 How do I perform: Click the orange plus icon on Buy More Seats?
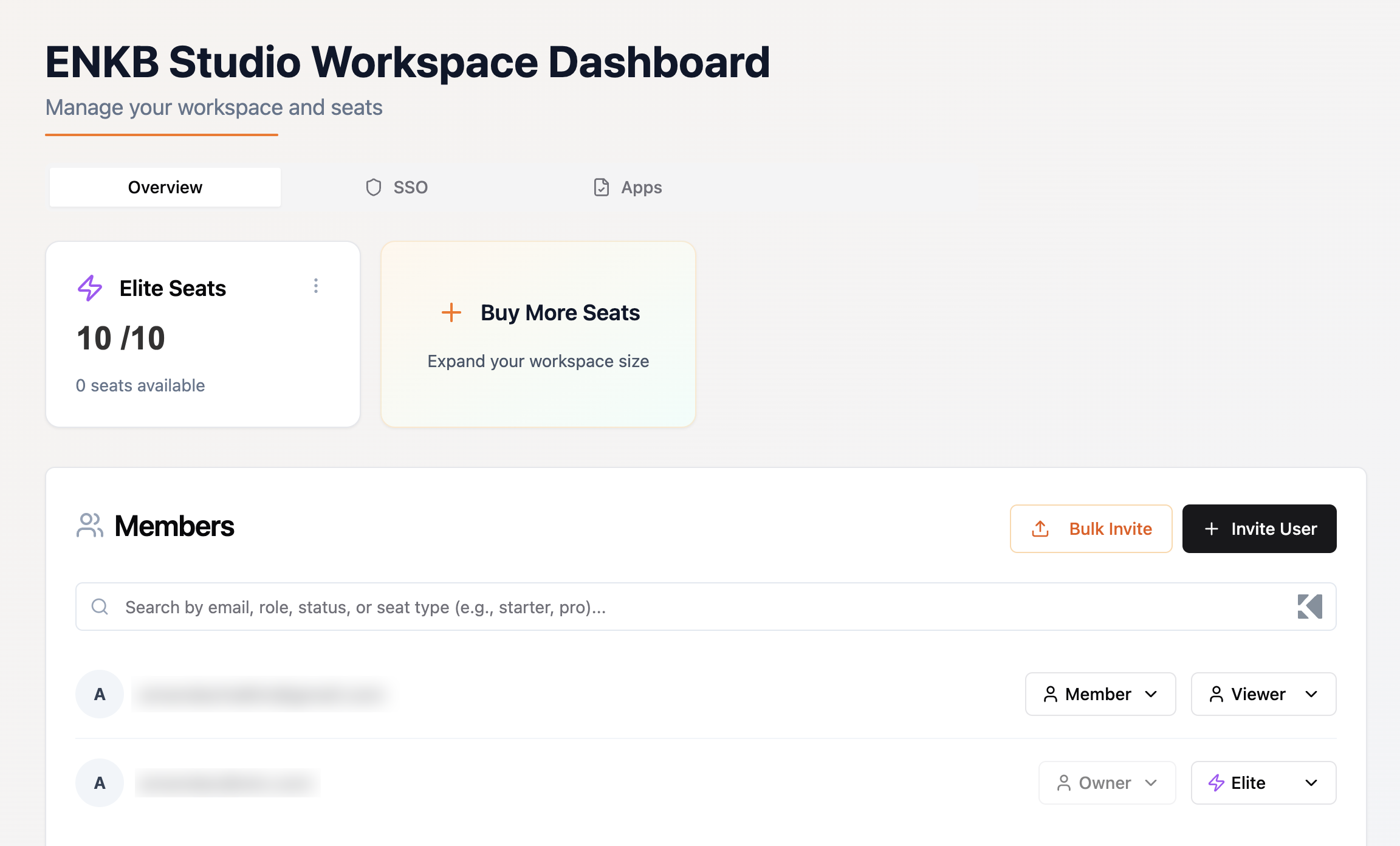coord(451,312)
